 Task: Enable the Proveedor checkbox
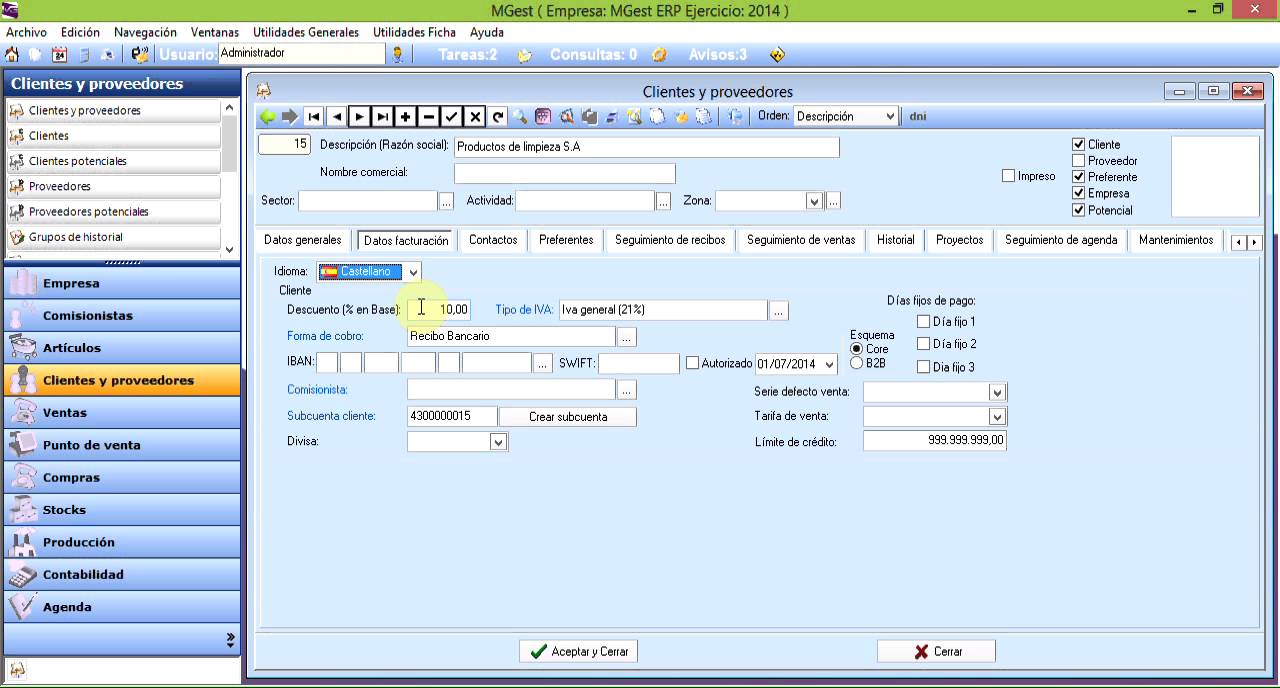[x=1078, y=160]
